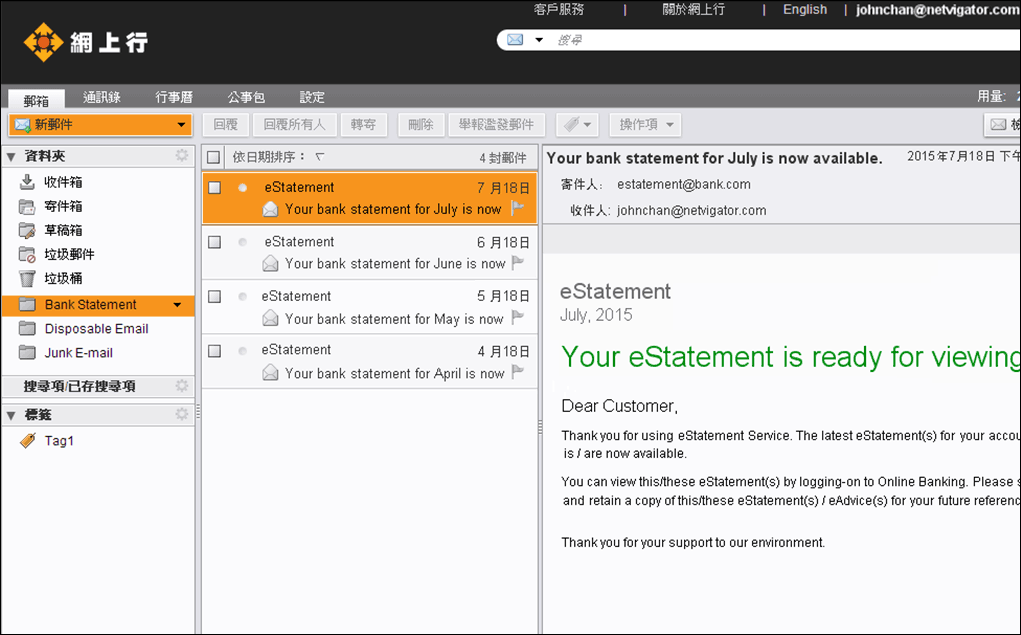This screenshot has height=635, width=1021.
Task: Click the mail envelope icon in search box
Action: (515, 40)
